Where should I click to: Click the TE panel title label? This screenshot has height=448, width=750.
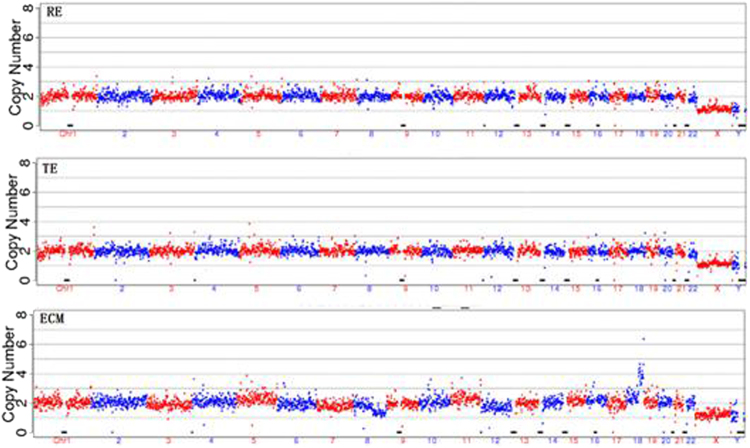(50, 168)
